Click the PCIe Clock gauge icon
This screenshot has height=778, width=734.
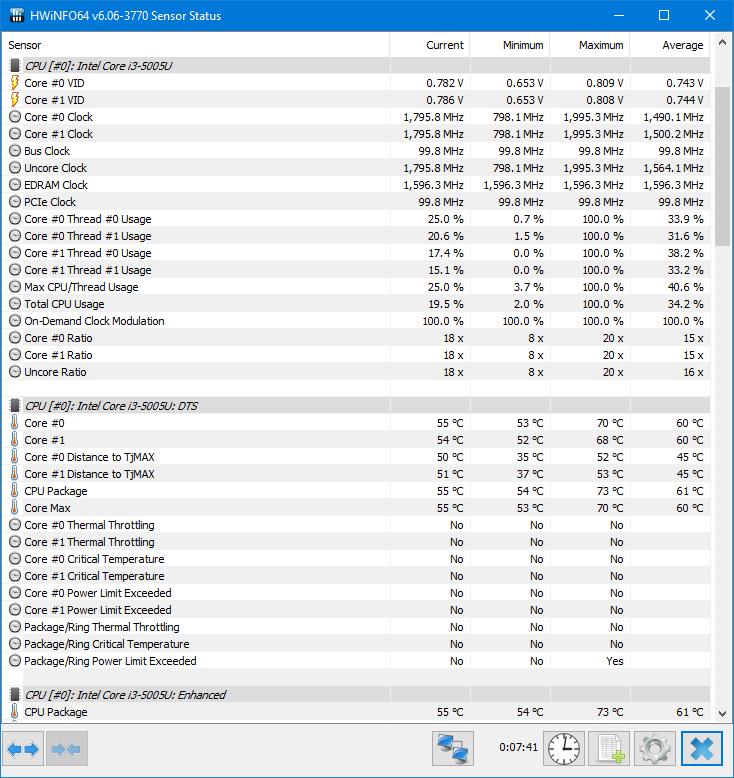click(15, 202)
